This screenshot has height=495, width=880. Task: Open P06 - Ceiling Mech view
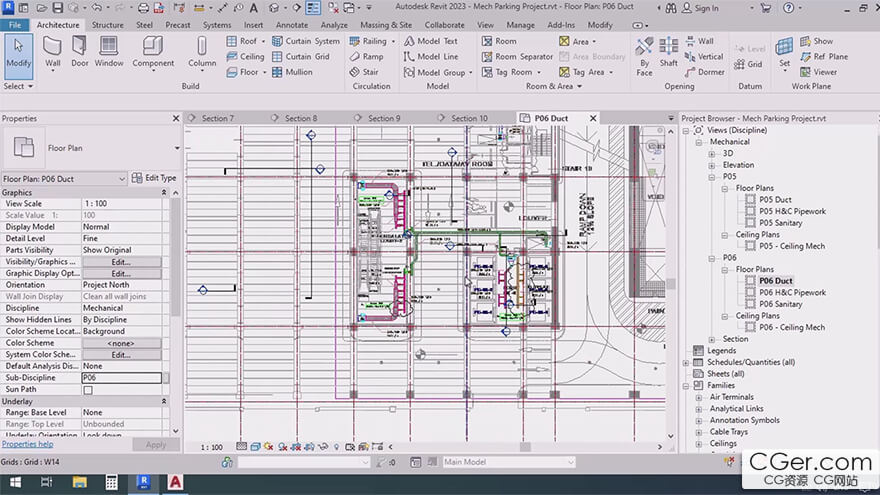click(x=792, y=327)
